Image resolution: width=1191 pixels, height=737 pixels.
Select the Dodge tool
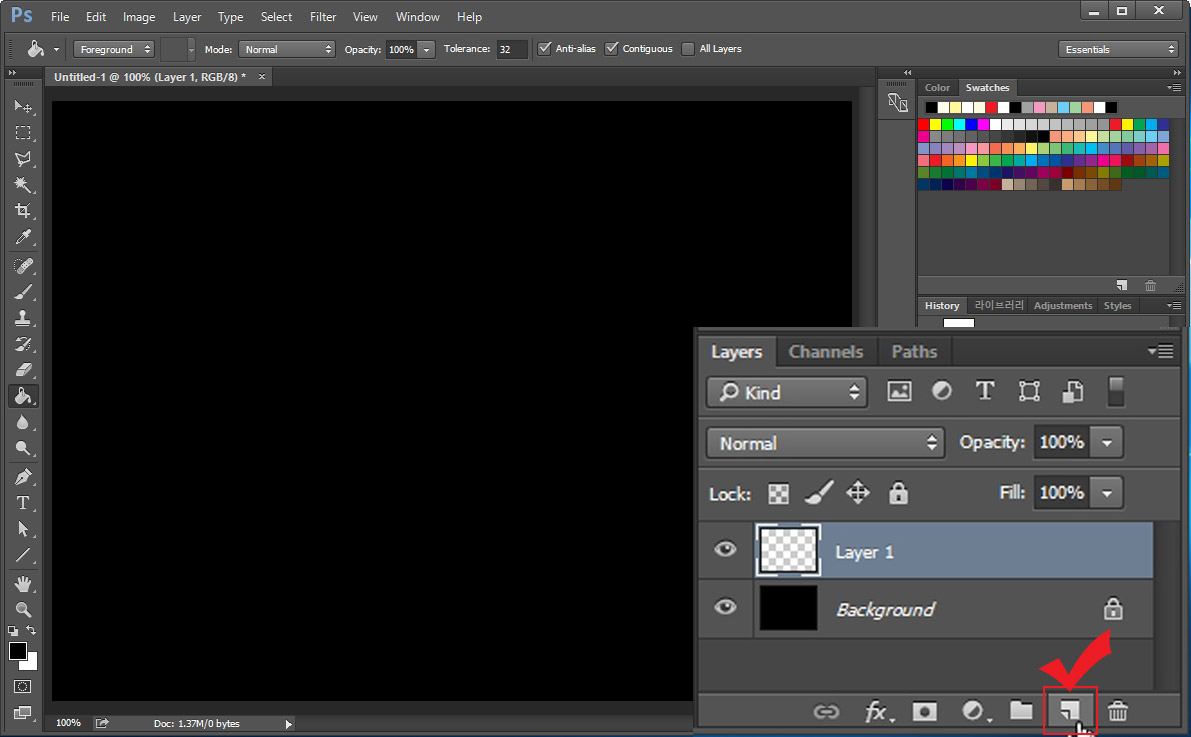23,448
